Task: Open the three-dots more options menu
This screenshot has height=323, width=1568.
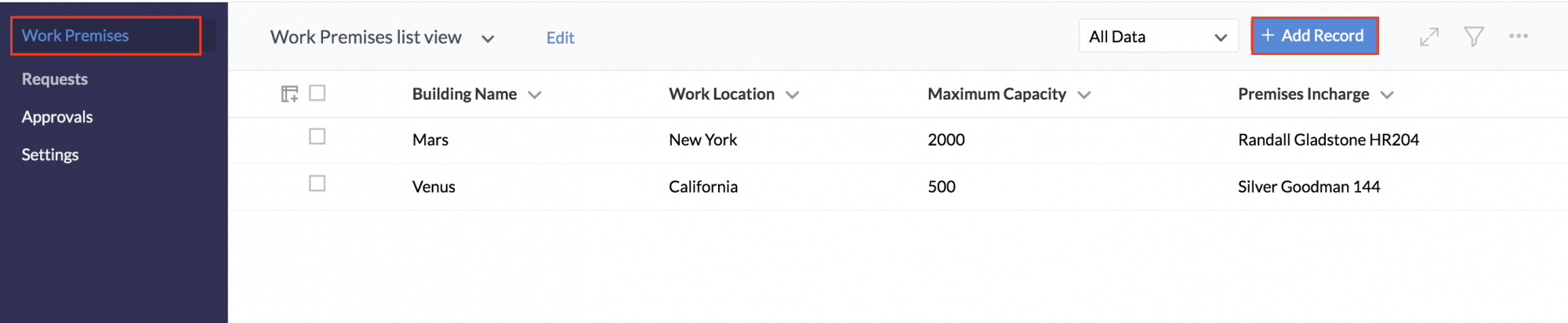Action: 1518,36
